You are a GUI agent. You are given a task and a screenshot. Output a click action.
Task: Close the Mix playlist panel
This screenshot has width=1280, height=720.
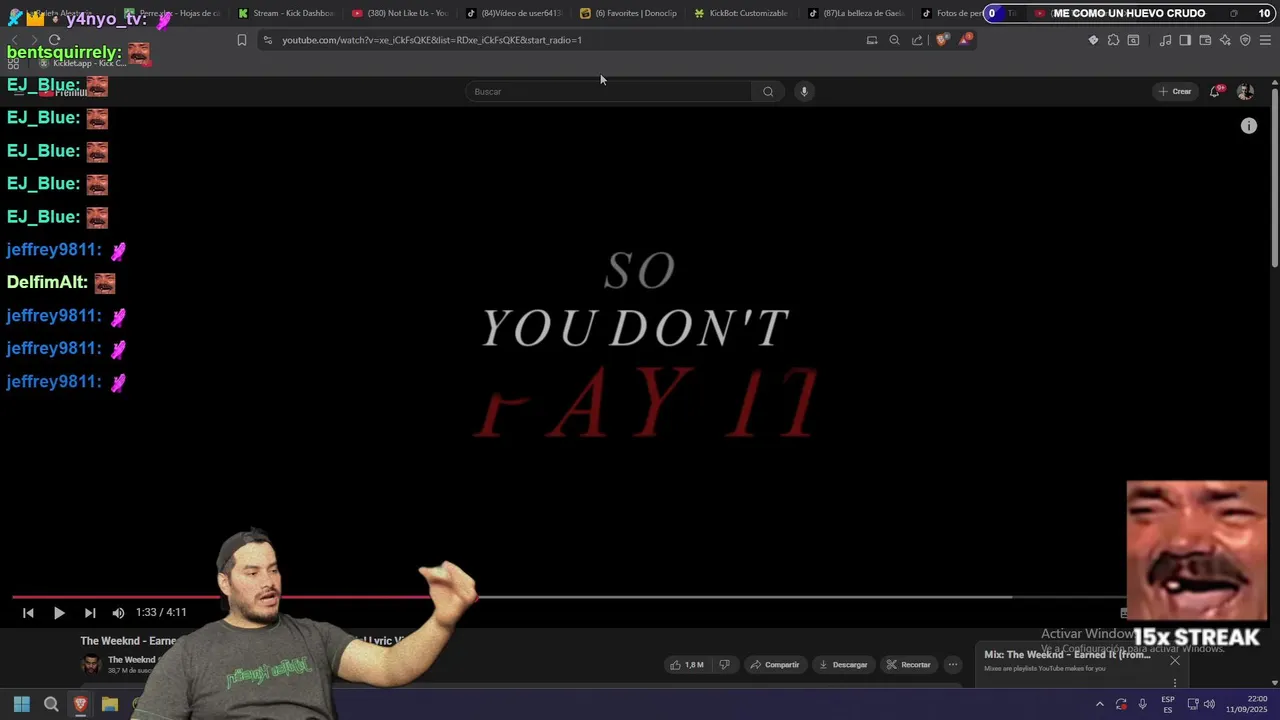coord(1175,661)
